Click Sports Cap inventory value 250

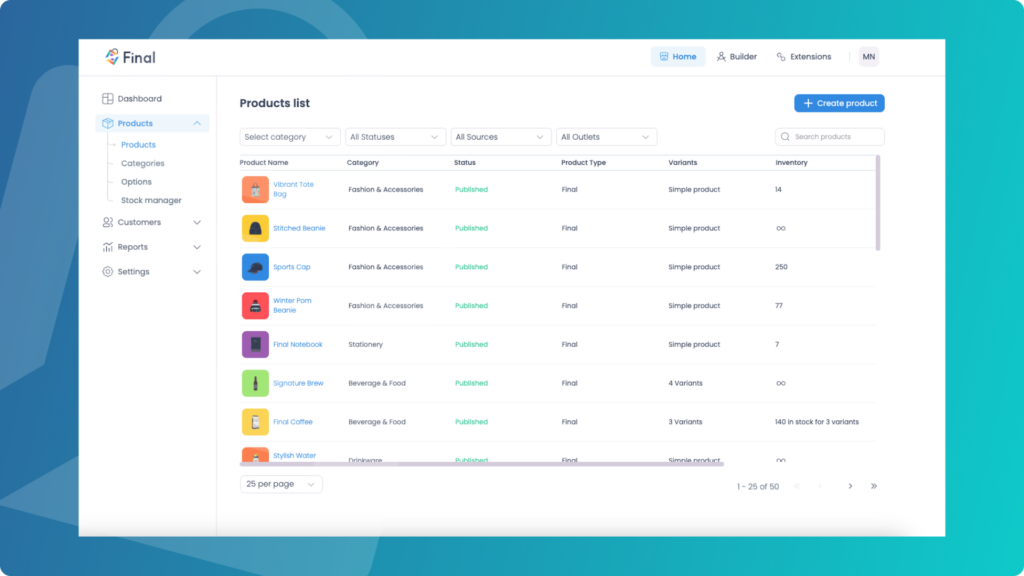click(x=781, y=267)
